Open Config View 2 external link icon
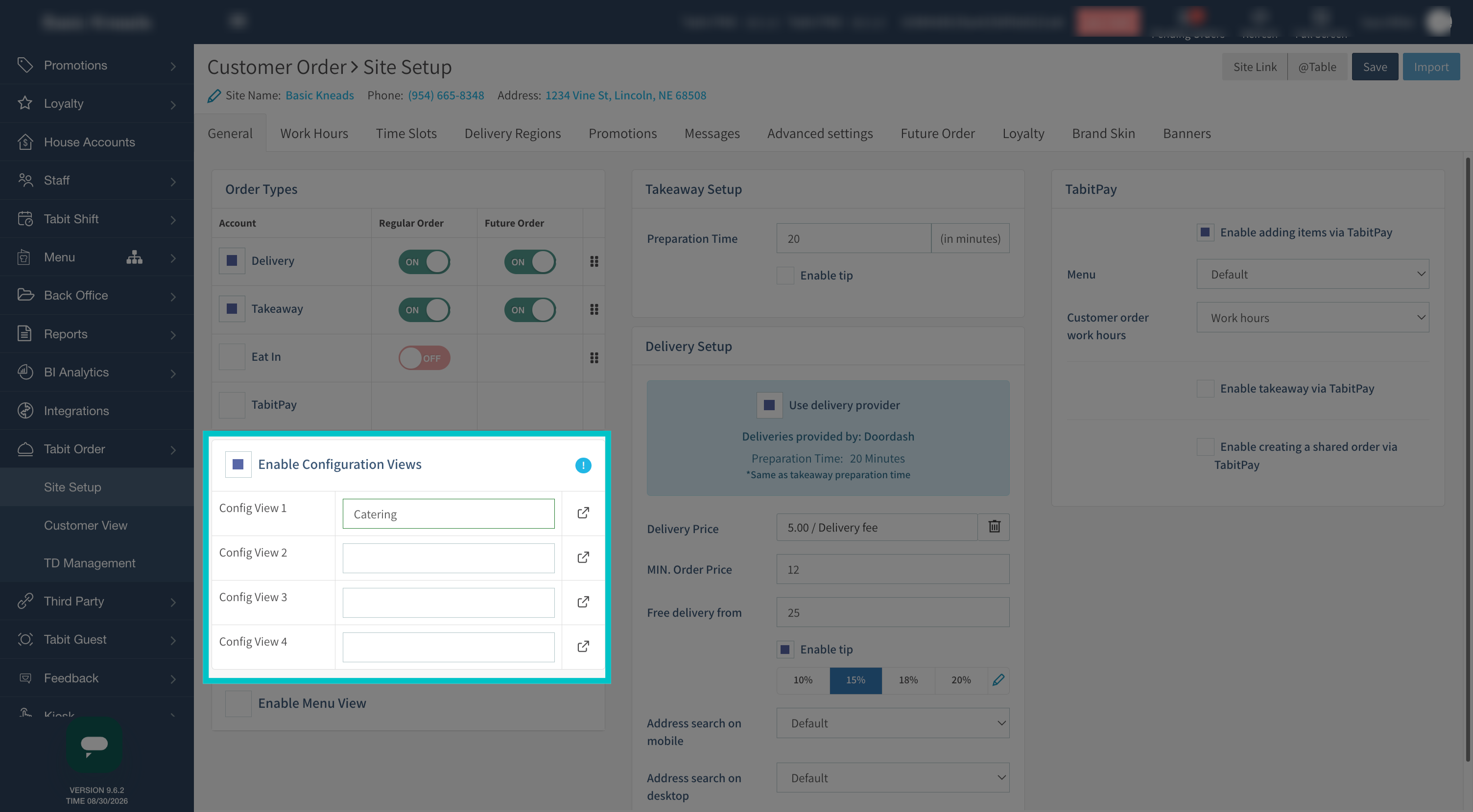The height and width of the screenshot is (812, 1473). coord(583,557)
